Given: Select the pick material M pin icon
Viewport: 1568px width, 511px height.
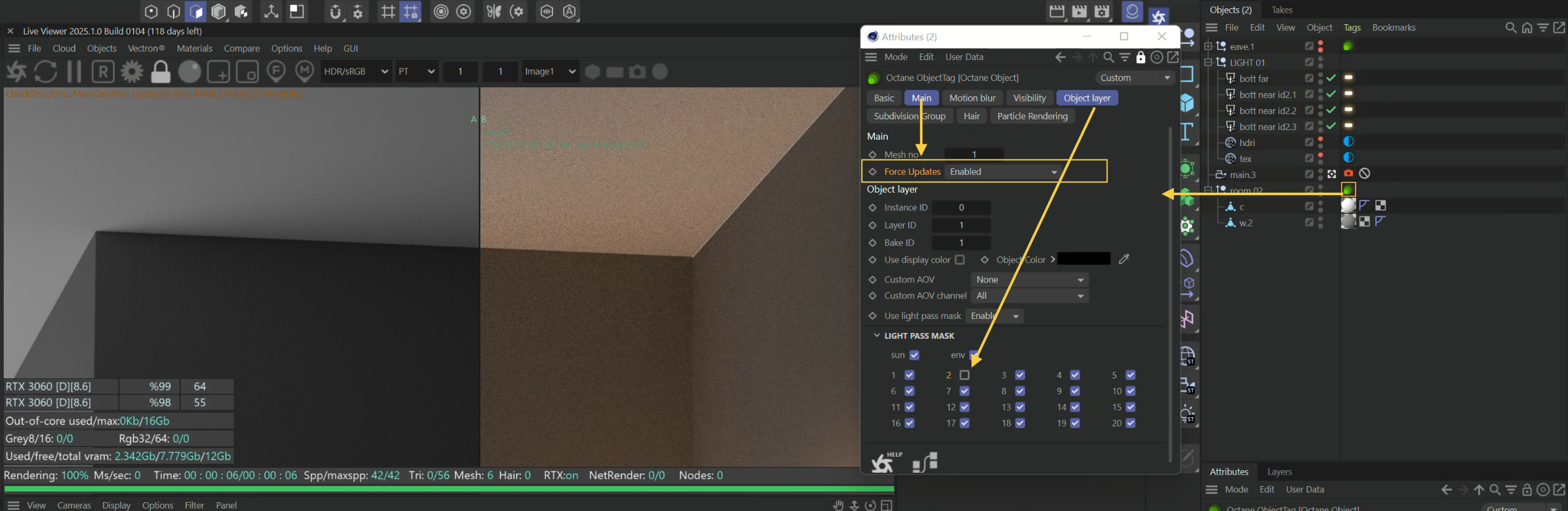Looking at the screenshot, I should [x=305, y=71].
